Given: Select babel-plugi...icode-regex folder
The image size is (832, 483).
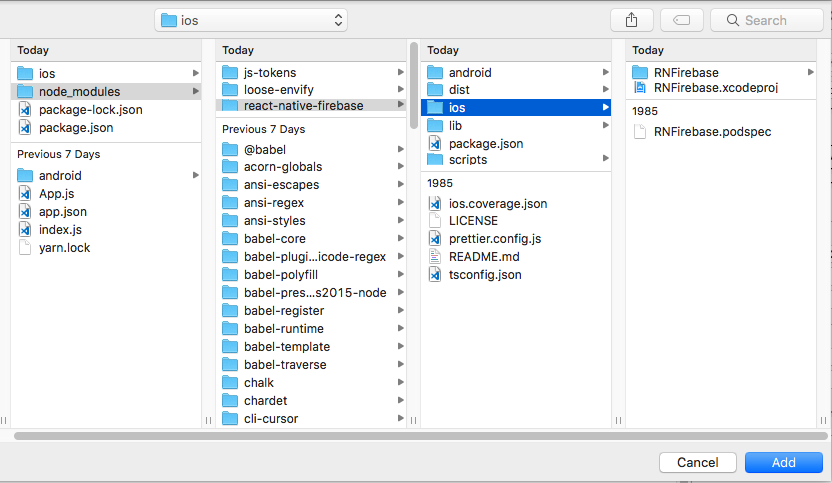Looking at the screenshot, I should tap(311, 257).
